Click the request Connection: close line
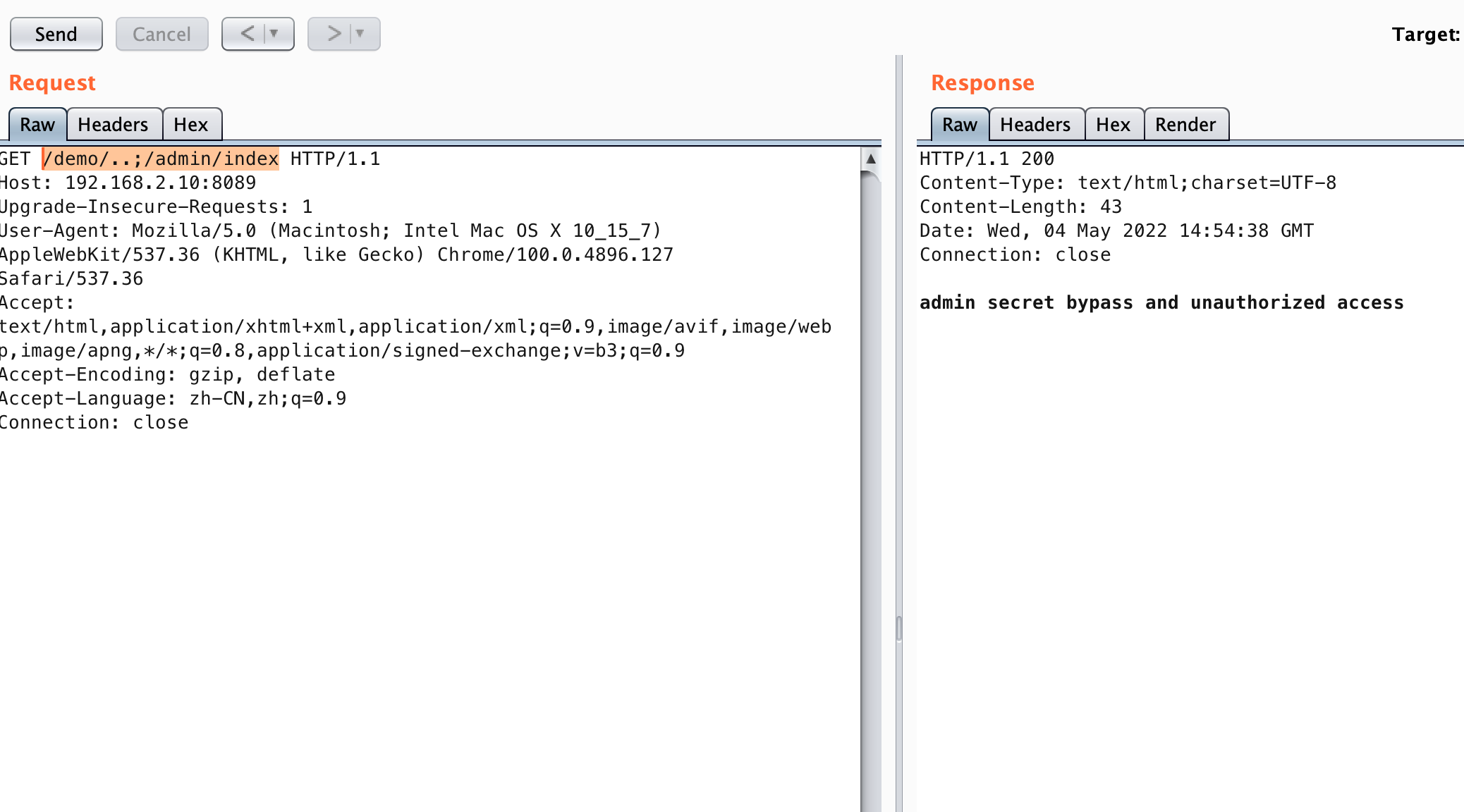 (x=94, y=422)
